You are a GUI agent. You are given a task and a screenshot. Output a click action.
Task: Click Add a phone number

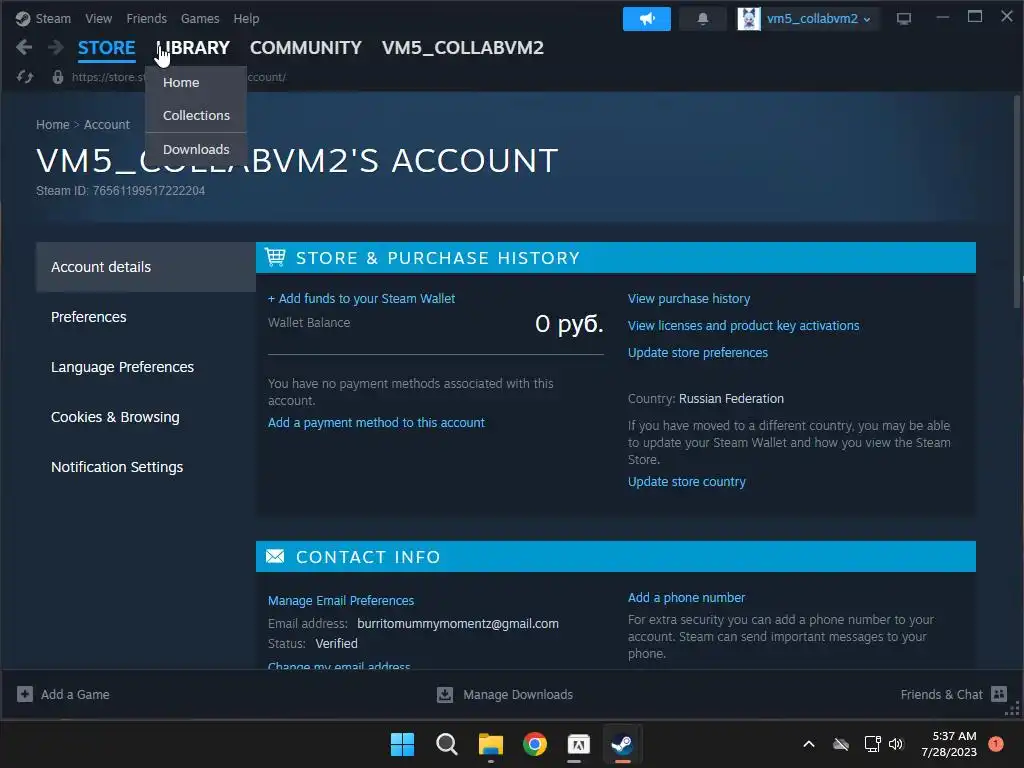tap(686, 598)
